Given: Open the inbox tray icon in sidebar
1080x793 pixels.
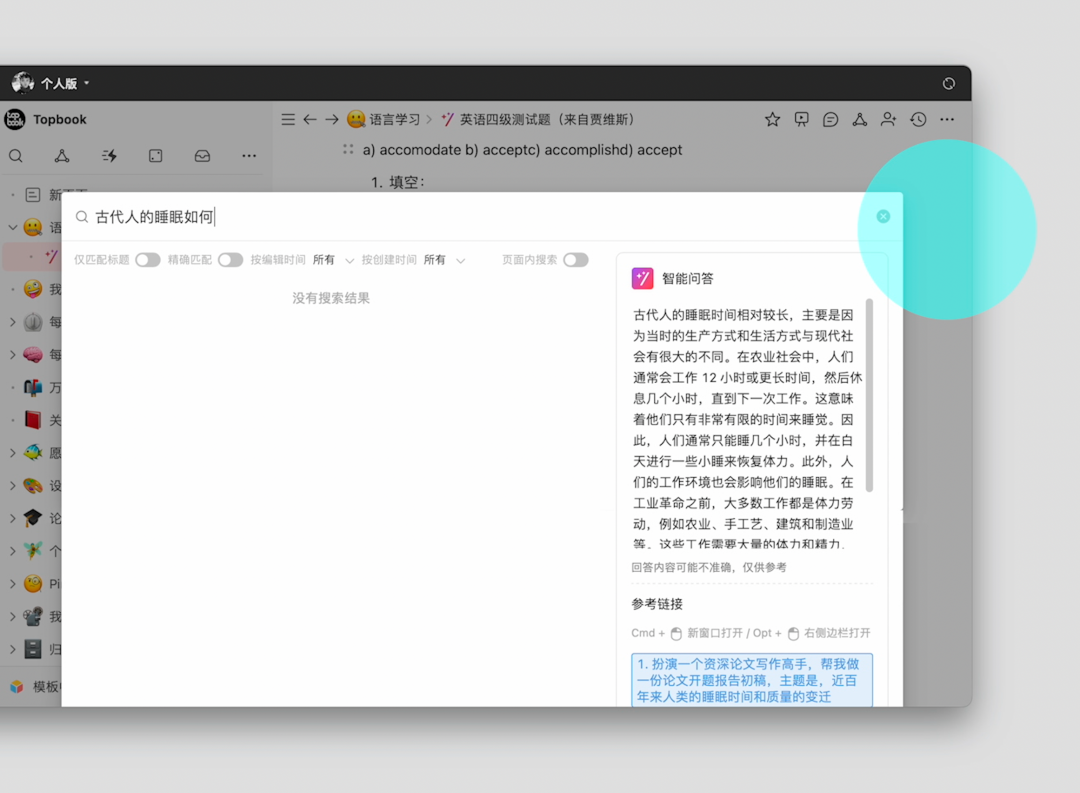Looking at the screenshot, I should point(202,156).
